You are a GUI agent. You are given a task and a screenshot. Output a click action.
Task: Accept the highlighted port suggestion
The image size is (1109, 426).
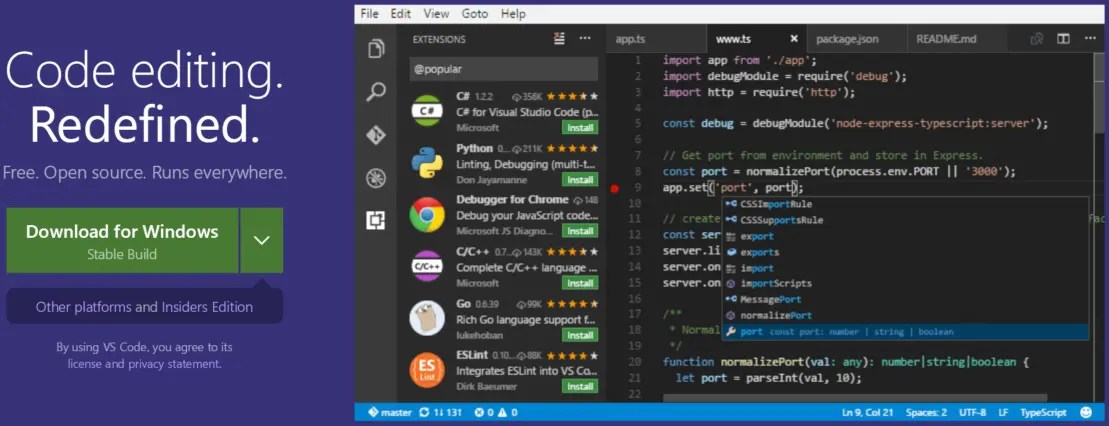click(x=905, y=332)
